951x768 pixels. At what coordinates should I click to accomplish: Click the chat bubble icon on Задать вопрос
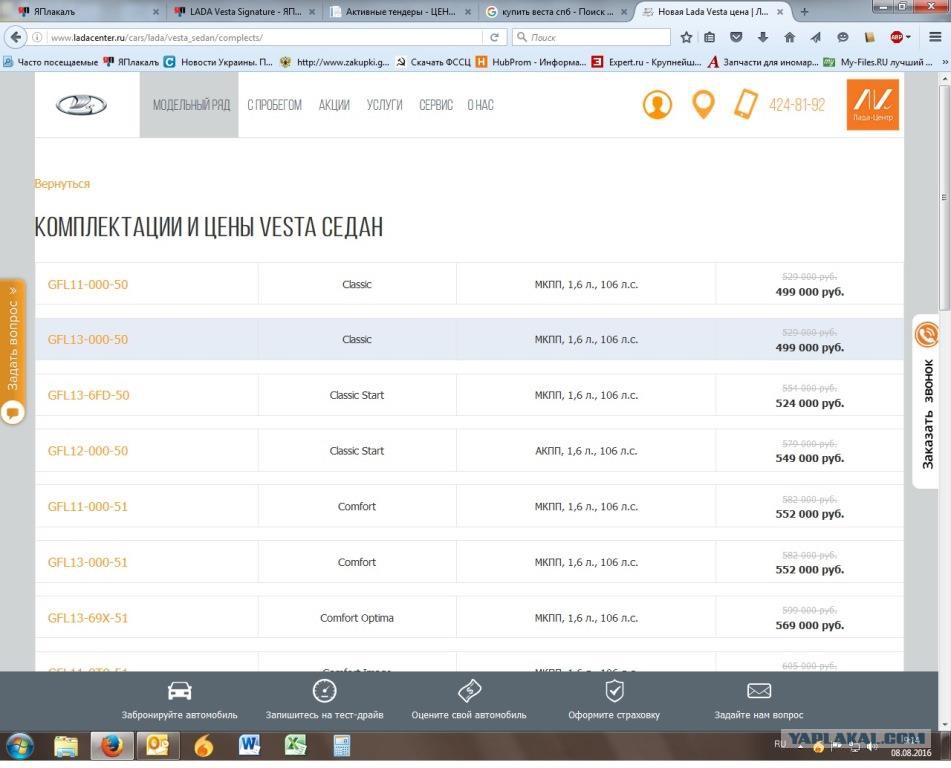point(12,413)
